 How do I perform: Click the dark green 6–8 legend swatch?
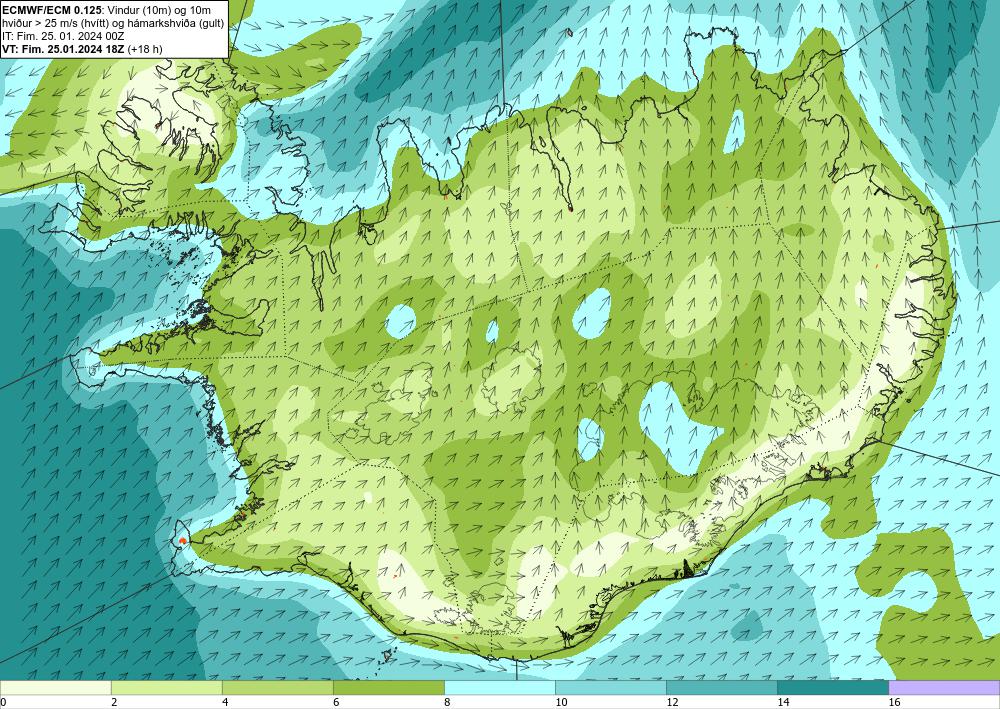pos(388,687)
